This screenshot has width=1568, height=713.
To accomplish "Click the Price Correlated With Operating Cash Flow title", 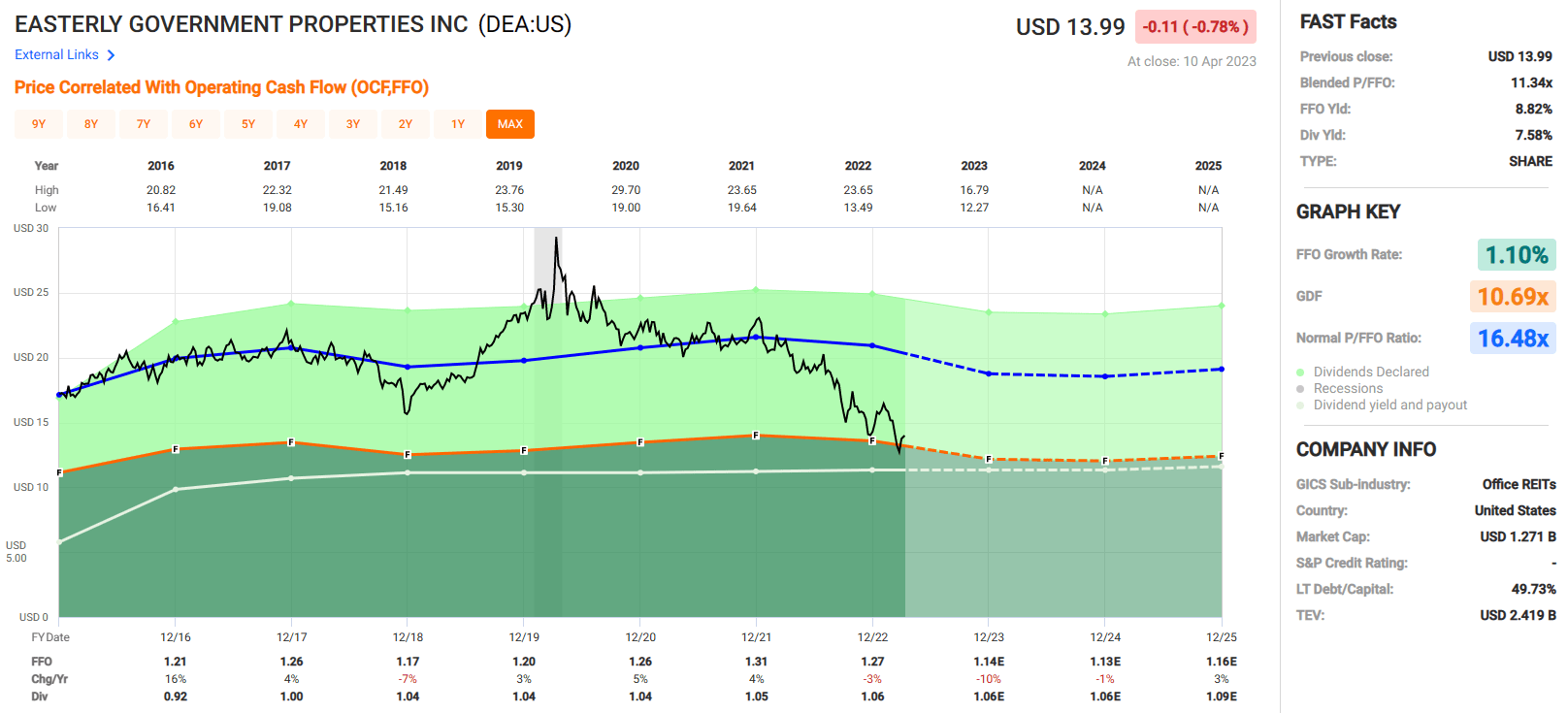I will [x=221, y=87].
